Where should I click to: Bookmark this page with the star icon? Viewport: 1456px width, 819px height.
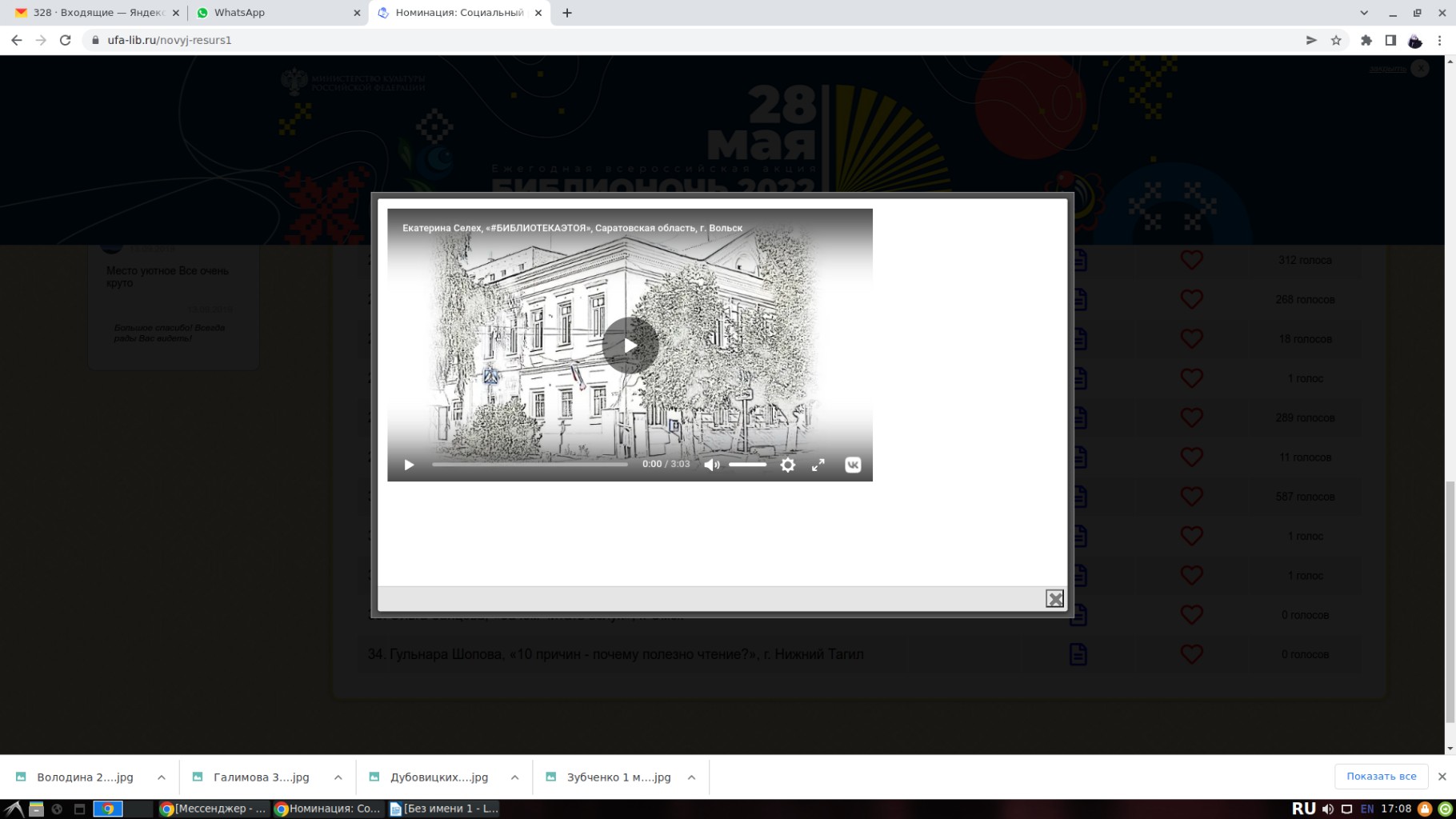tap(1335, 40)
